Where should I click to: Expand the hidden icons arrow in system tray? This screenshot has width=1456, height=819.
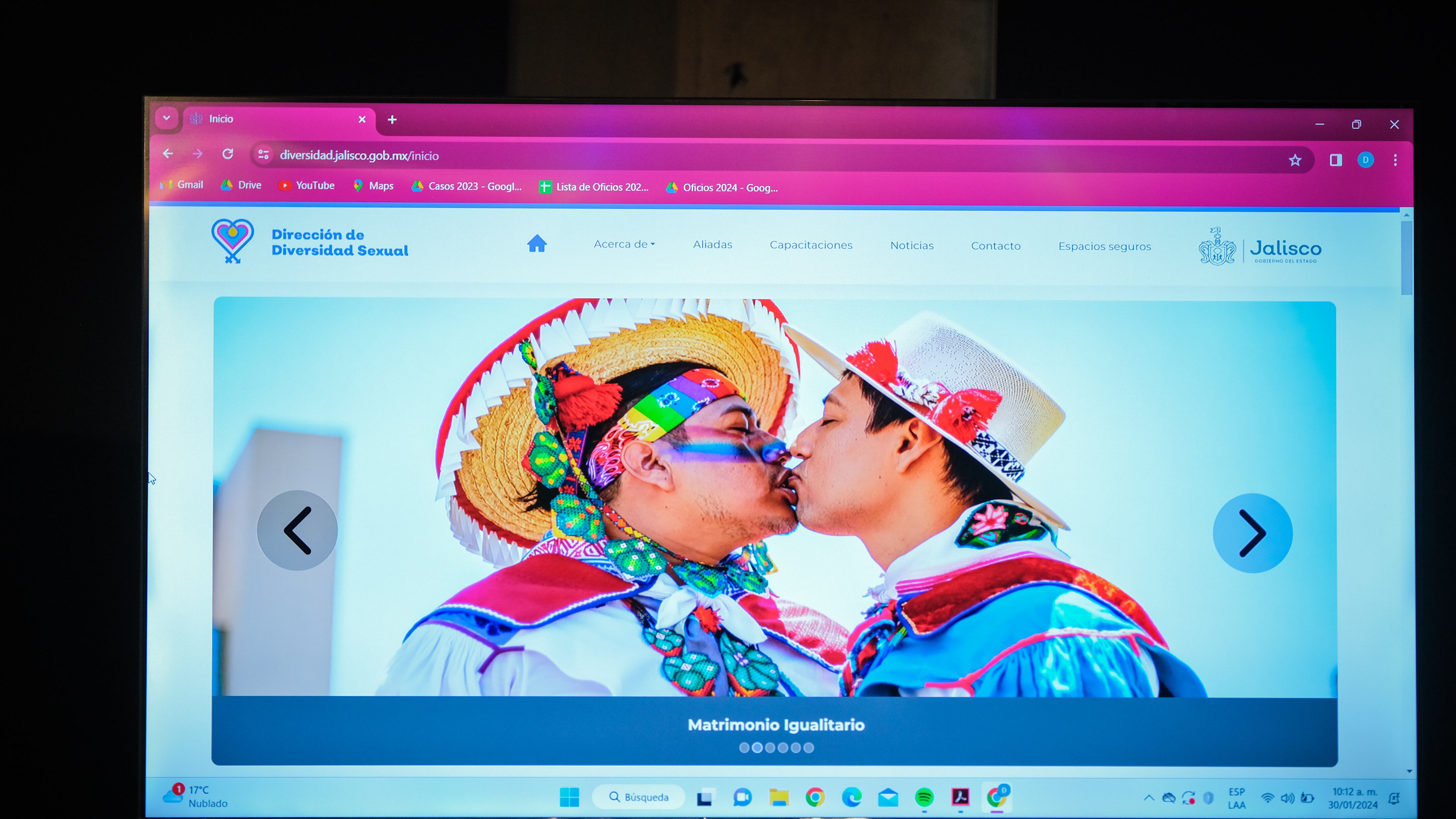(x=1149, y=798)
